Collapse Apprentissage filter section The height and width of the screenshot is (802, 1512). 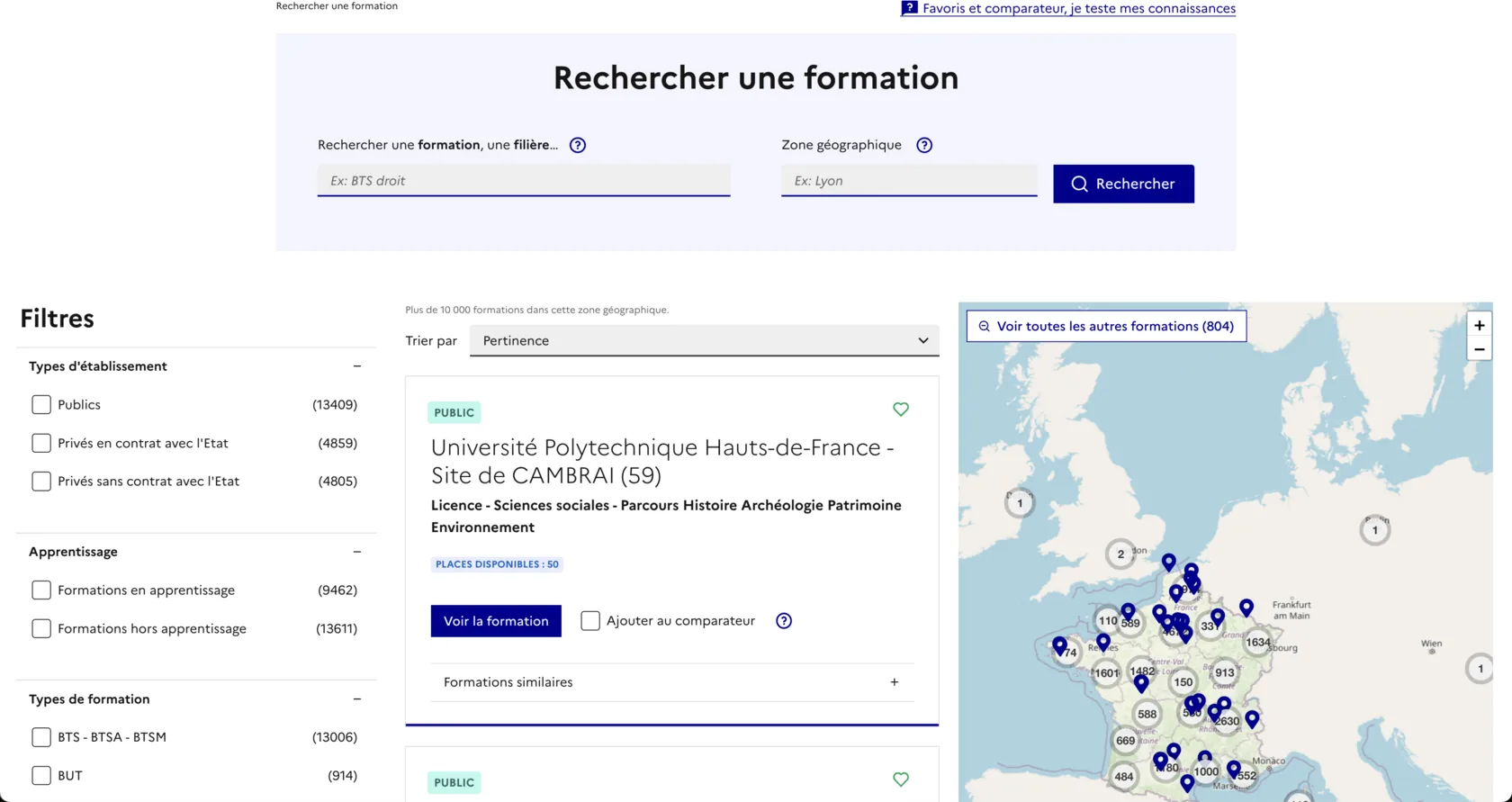[357, 552]
